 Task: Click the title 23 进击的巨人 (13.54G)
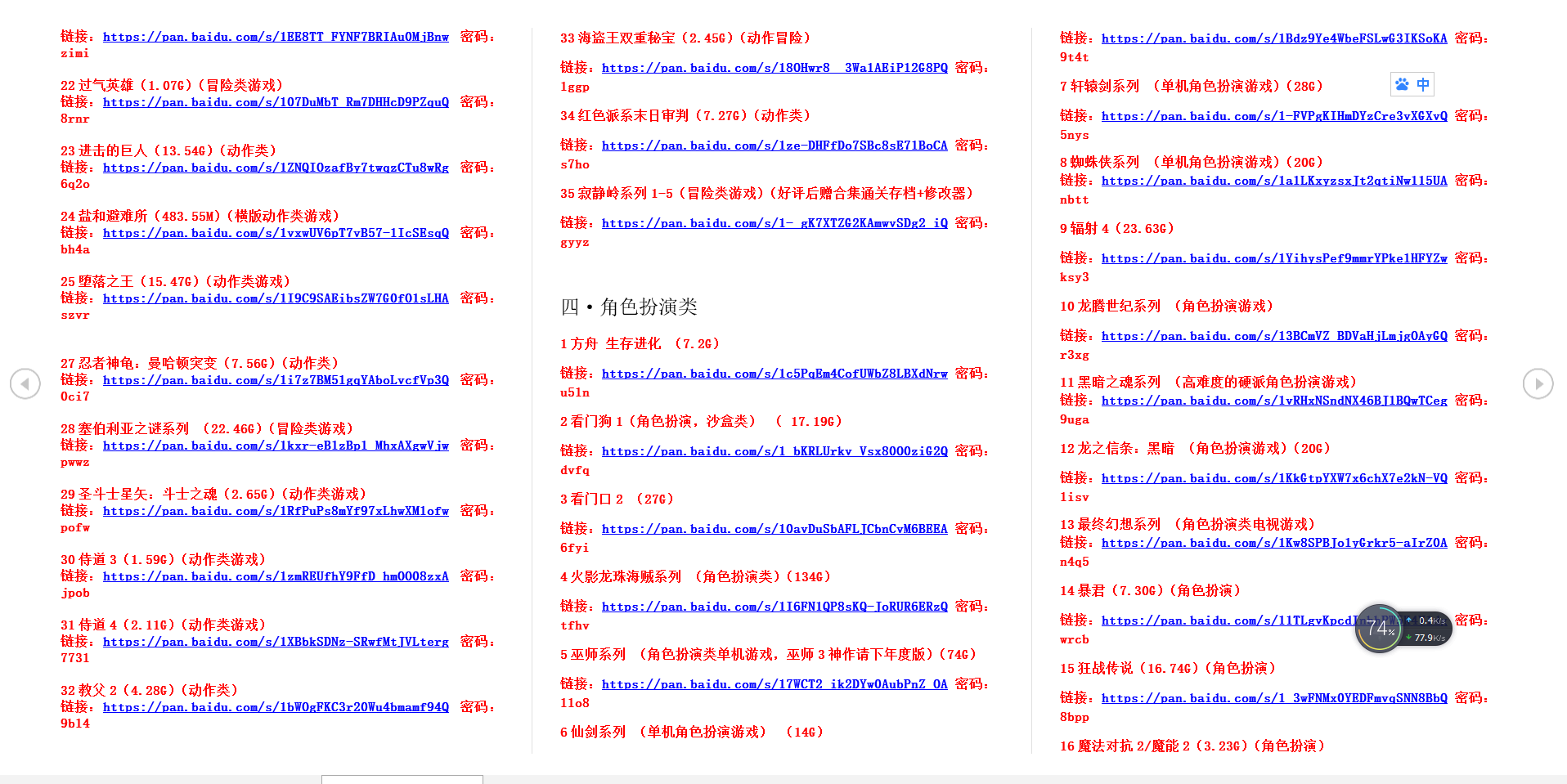(x=168, y=150)
